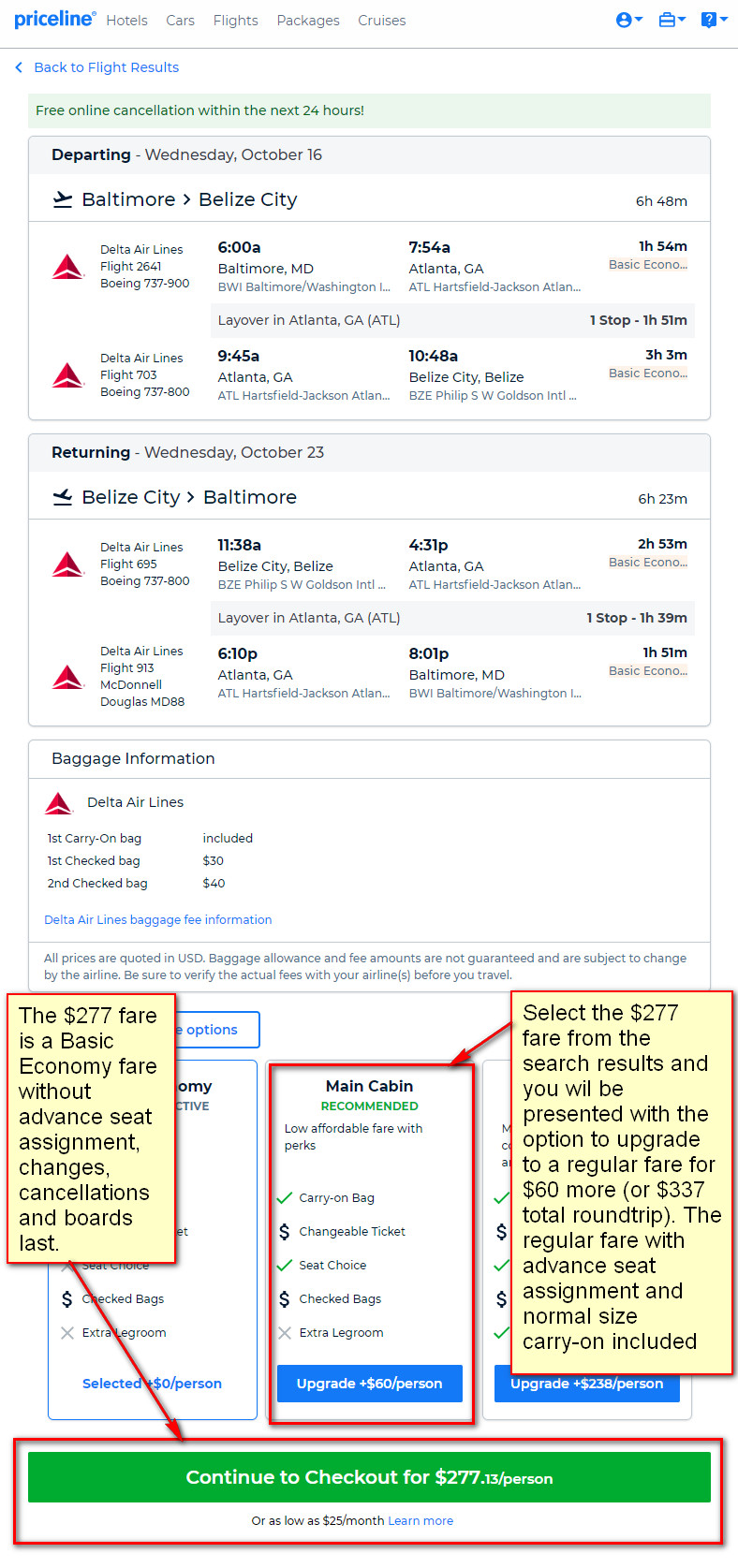Click Main Cabin Carry-on Bag checkmark icon
738x1568 pixels.
click(285, 1198)
